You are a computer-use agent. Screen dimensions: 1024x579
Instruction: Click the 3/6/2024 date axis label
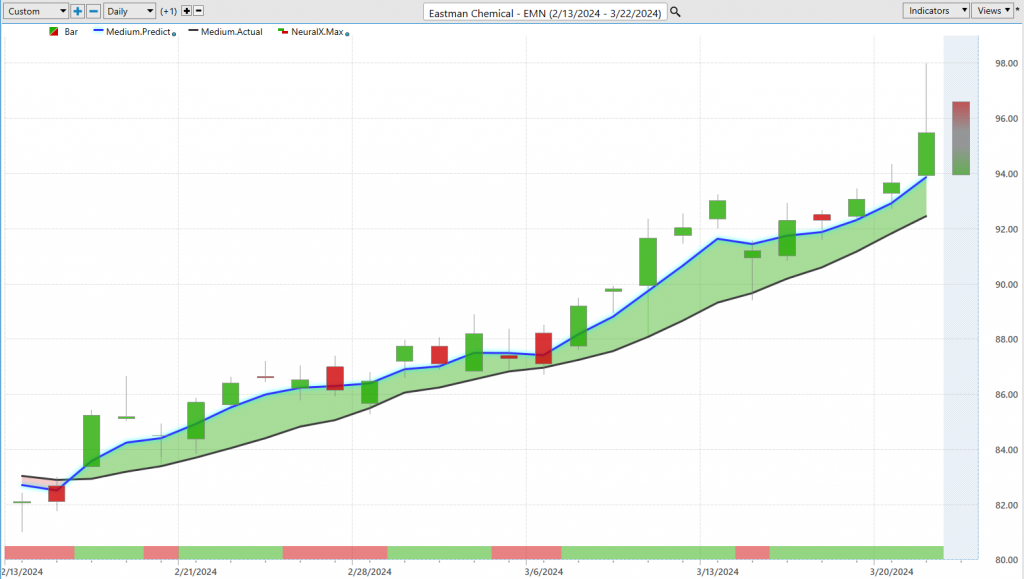click(543, 572)
